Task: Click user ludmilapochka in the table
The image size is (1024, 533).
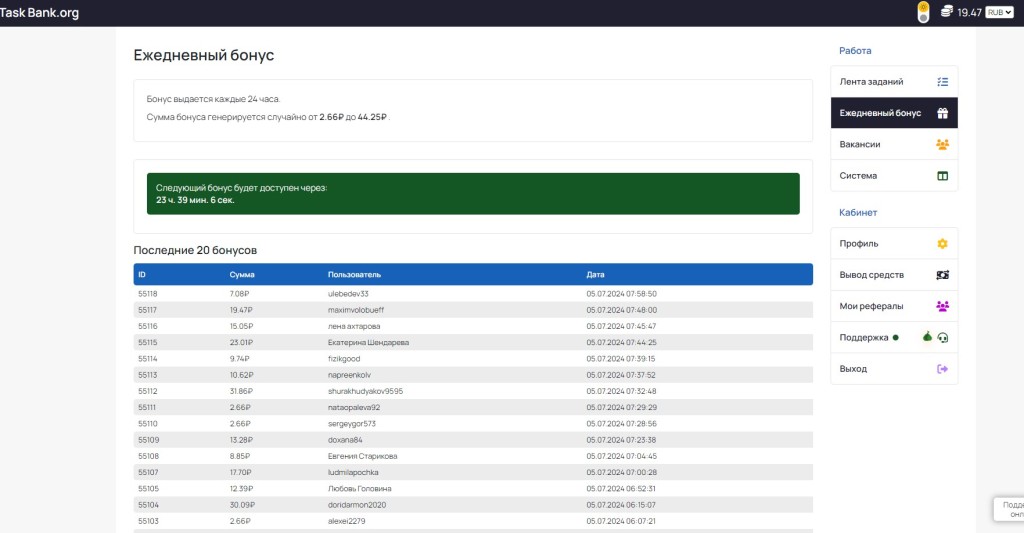Action: tap(353, 472)
